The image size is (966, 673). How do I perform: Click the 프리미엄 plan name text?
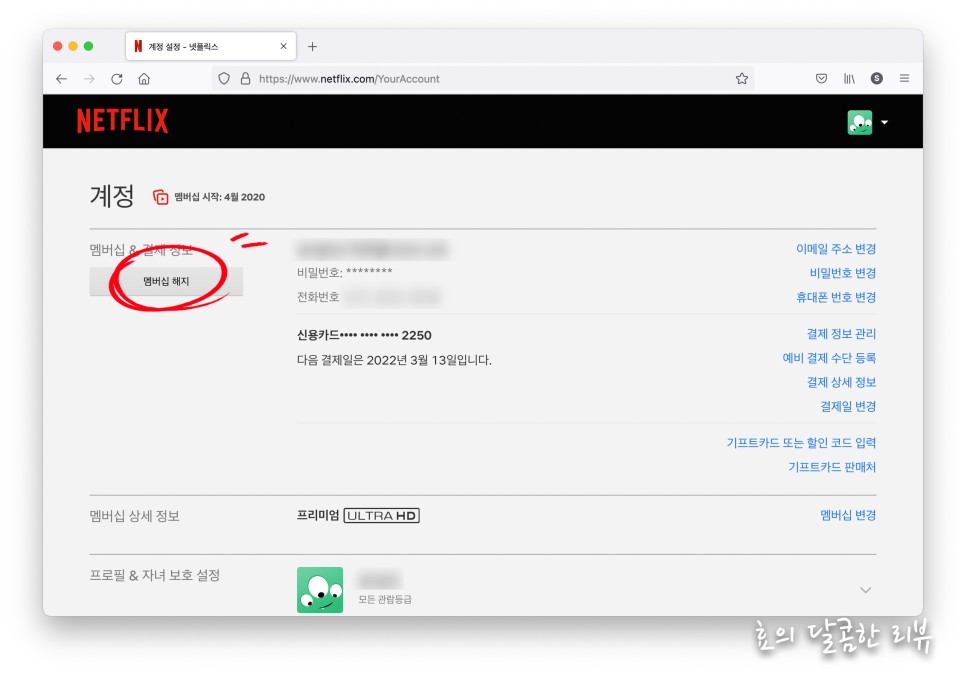pyautogui.click(x=318, y=515)
